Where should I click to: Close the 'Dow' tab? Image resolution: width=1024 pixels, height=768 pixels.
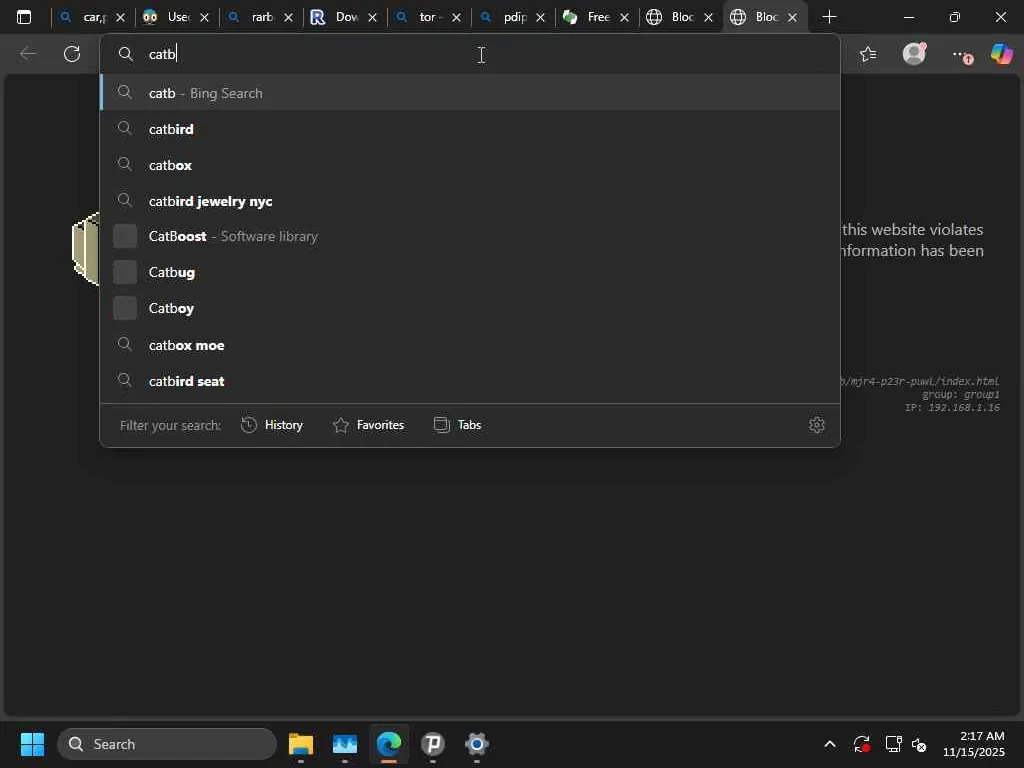[372, 18]
